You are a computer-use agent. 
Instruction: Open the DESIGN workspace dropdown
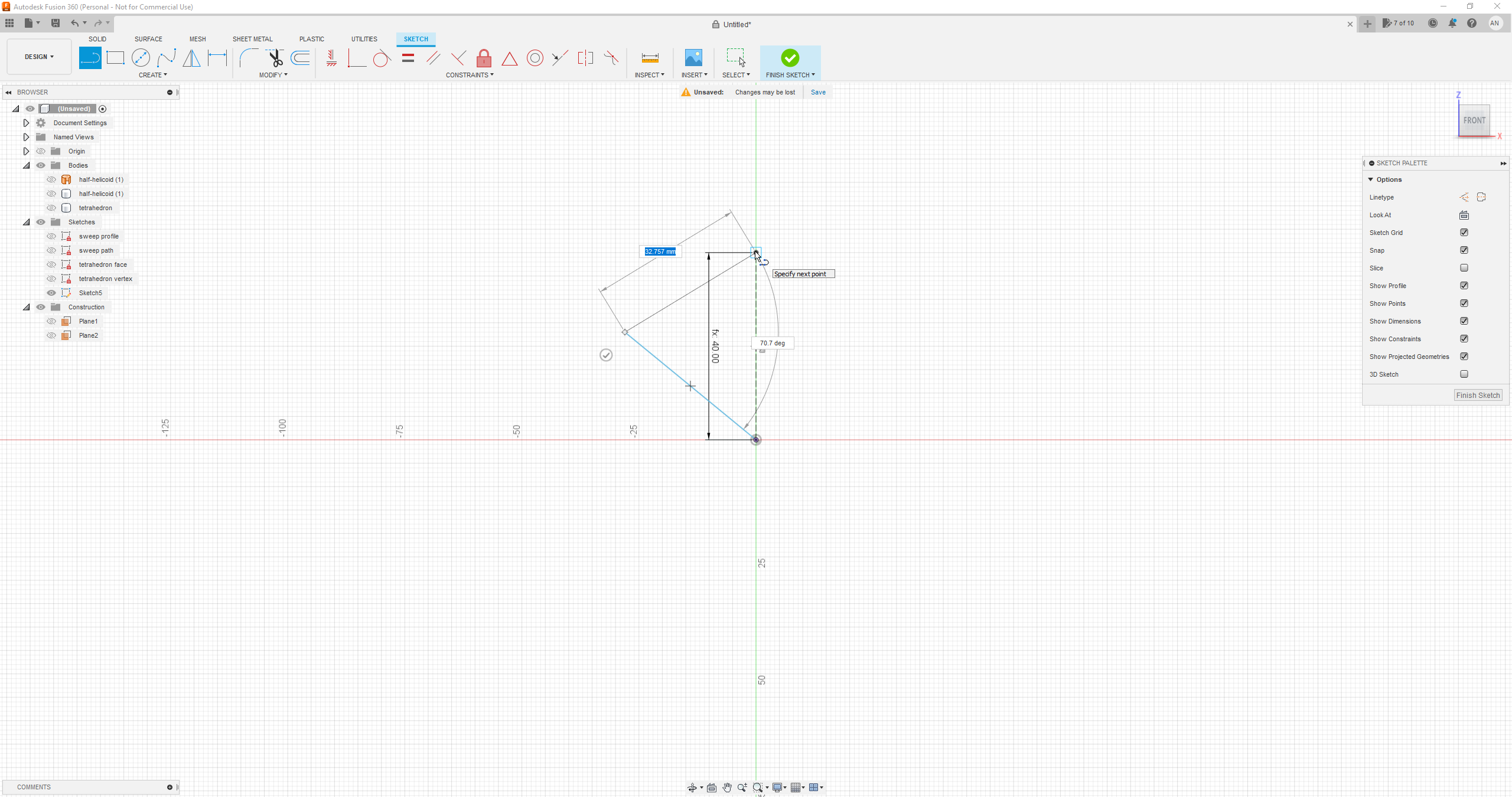click(x=39, y=57)
